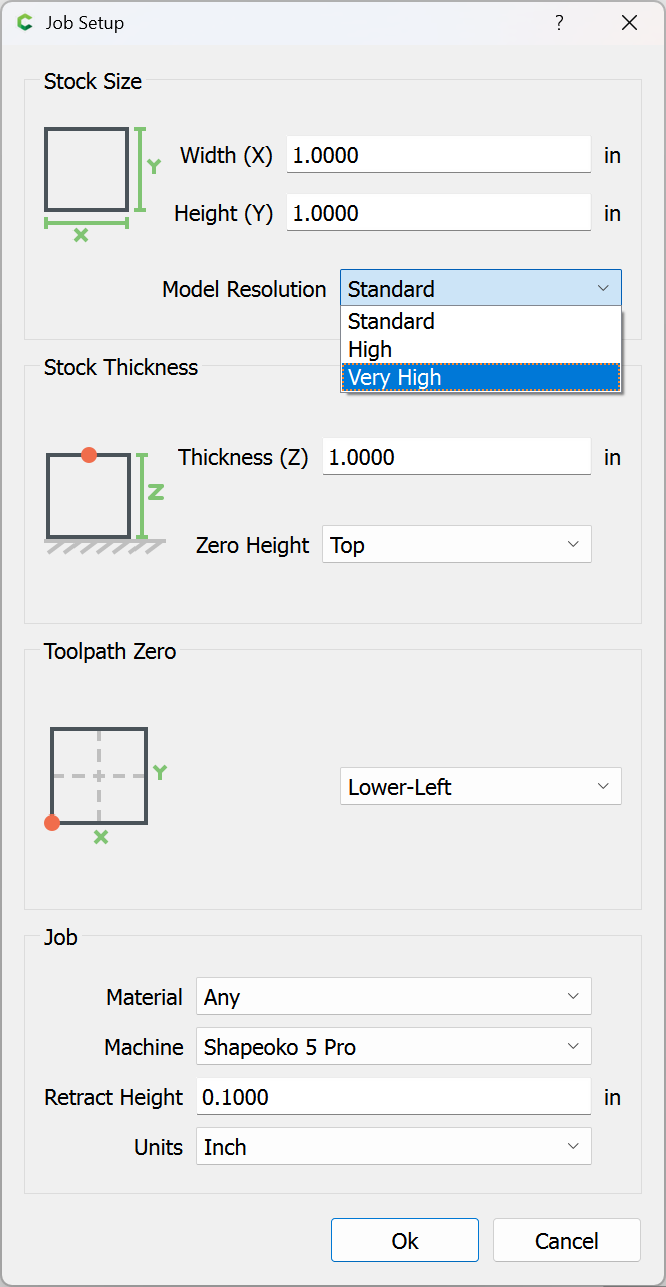Click the help question mark button
666x1287 pixels.
tap(559, 23)
